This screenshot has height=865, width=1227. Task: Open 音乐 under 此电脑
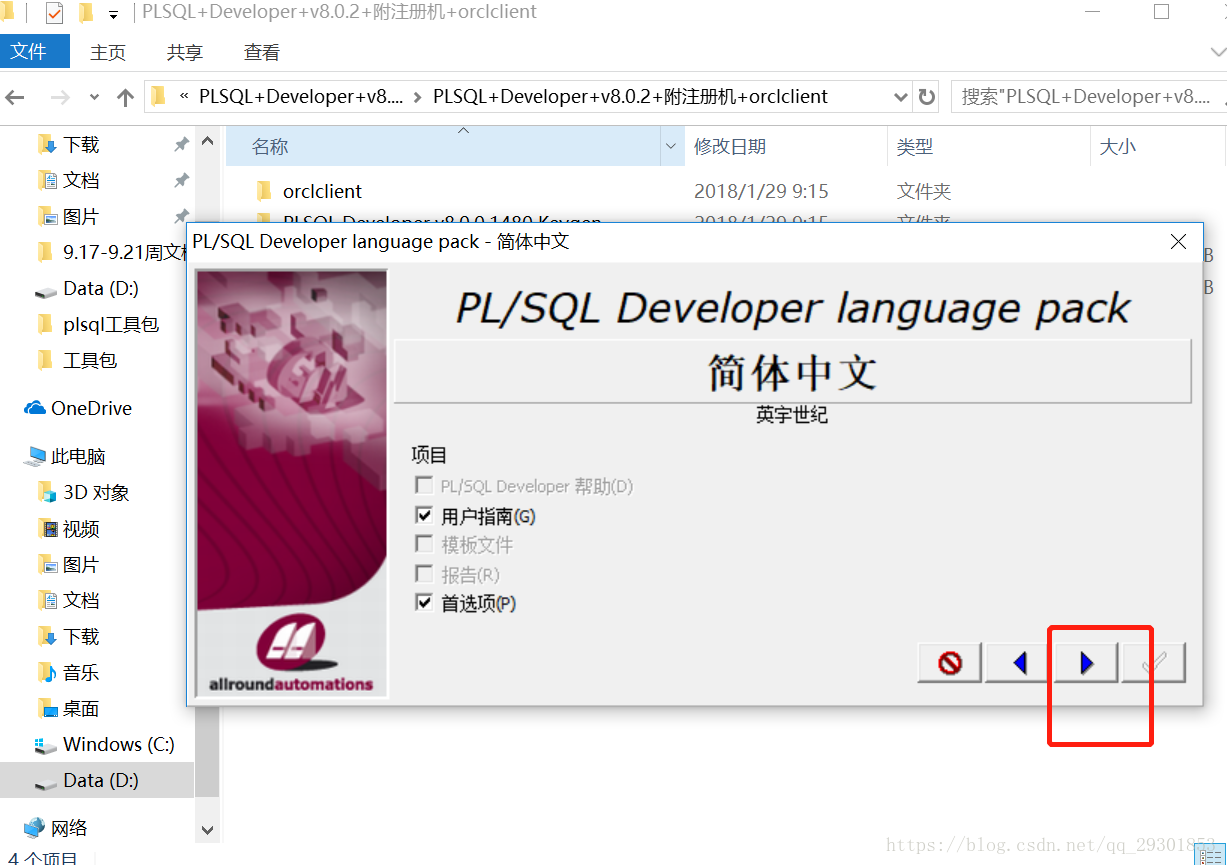[x=81, y=673]
